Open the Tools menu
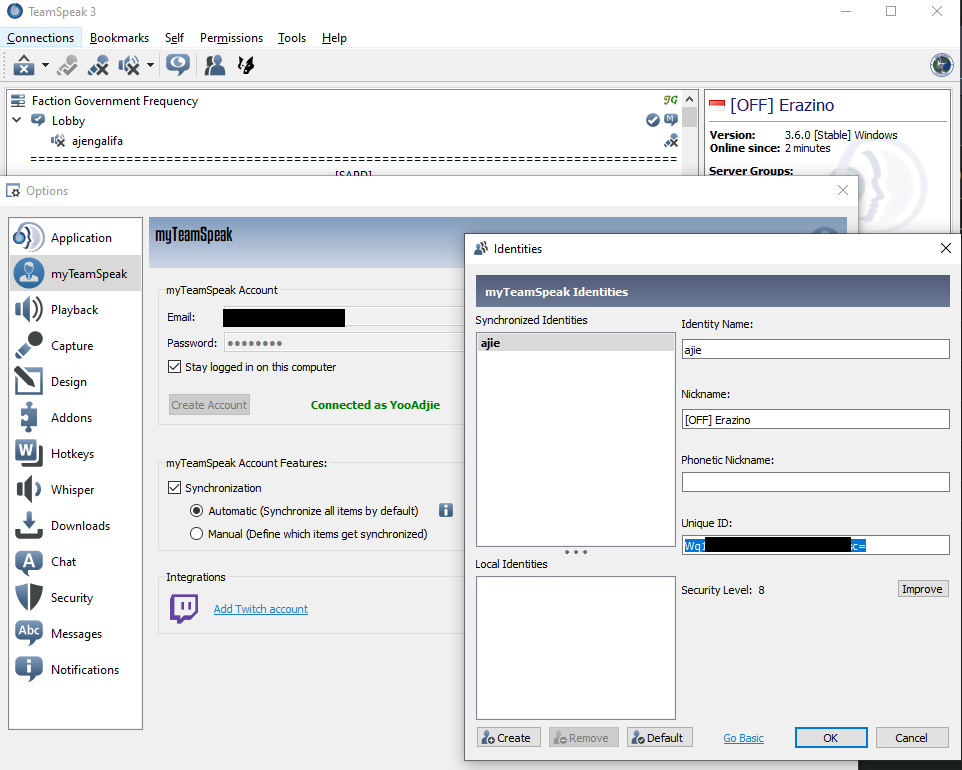Image resolution: width=962 pixels, height=770 pixels. (291, 38)
